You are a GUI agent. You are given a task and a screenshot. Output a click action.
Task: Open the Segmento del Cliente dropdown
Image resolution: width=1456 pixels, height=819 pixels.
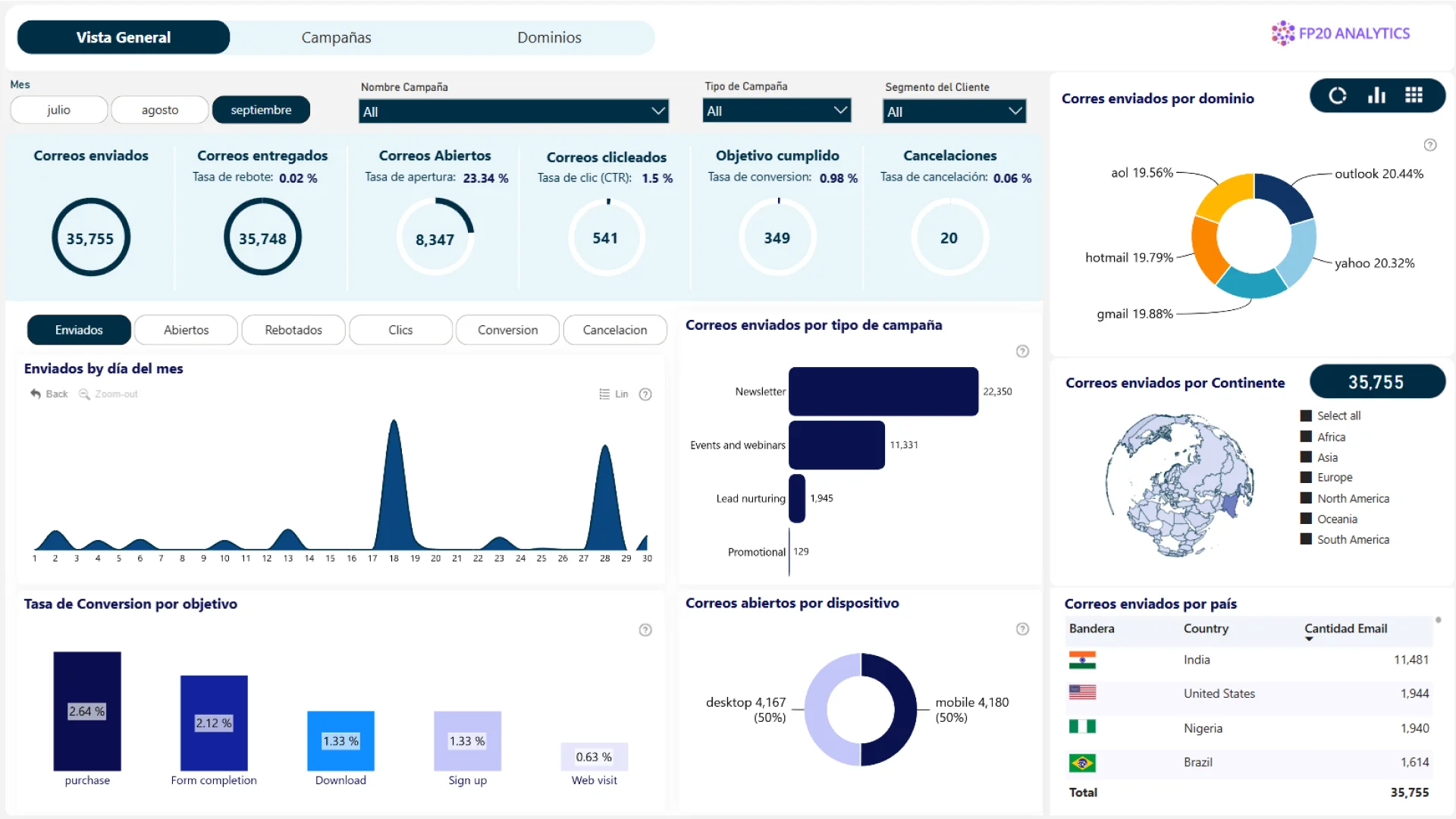954,111
